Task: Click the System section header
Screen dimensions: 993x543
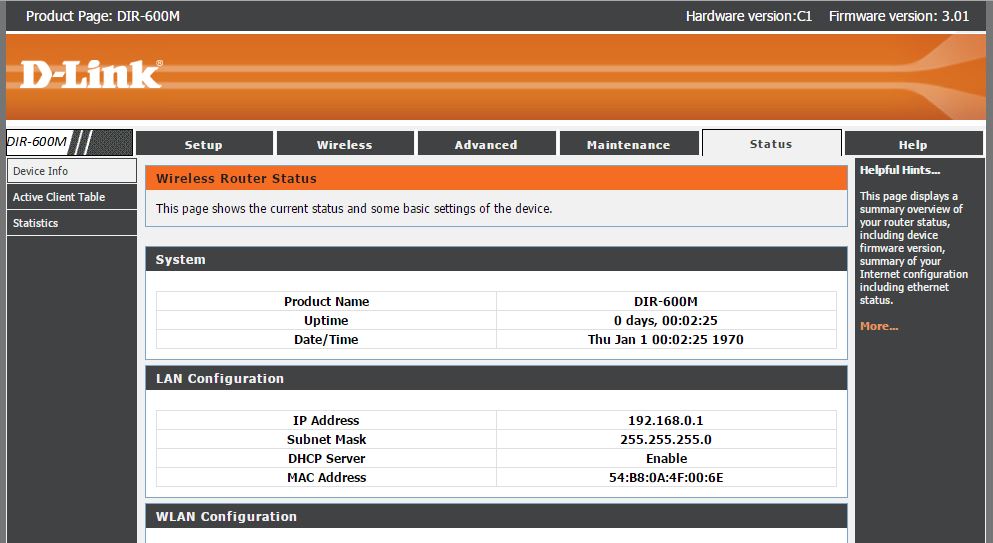Action: [496, 259]
